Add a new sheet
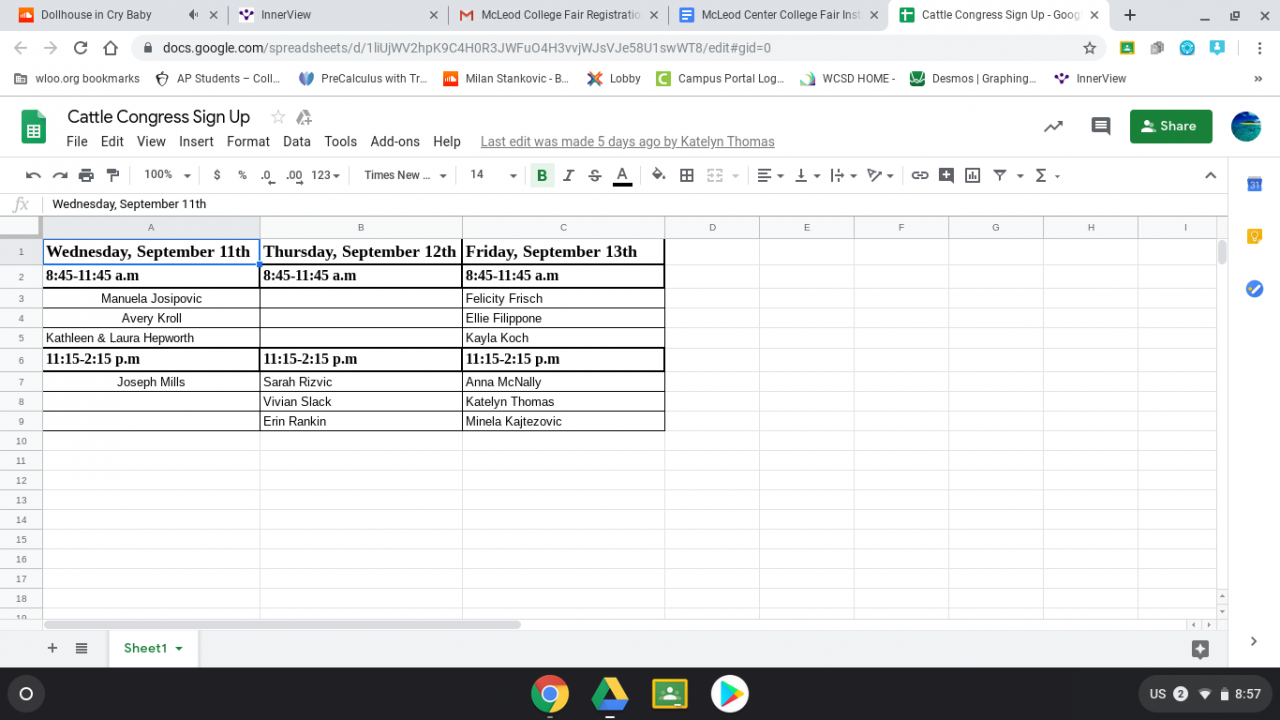The height and width of the screenshot is (720, 1280). [x=52, y=648]
